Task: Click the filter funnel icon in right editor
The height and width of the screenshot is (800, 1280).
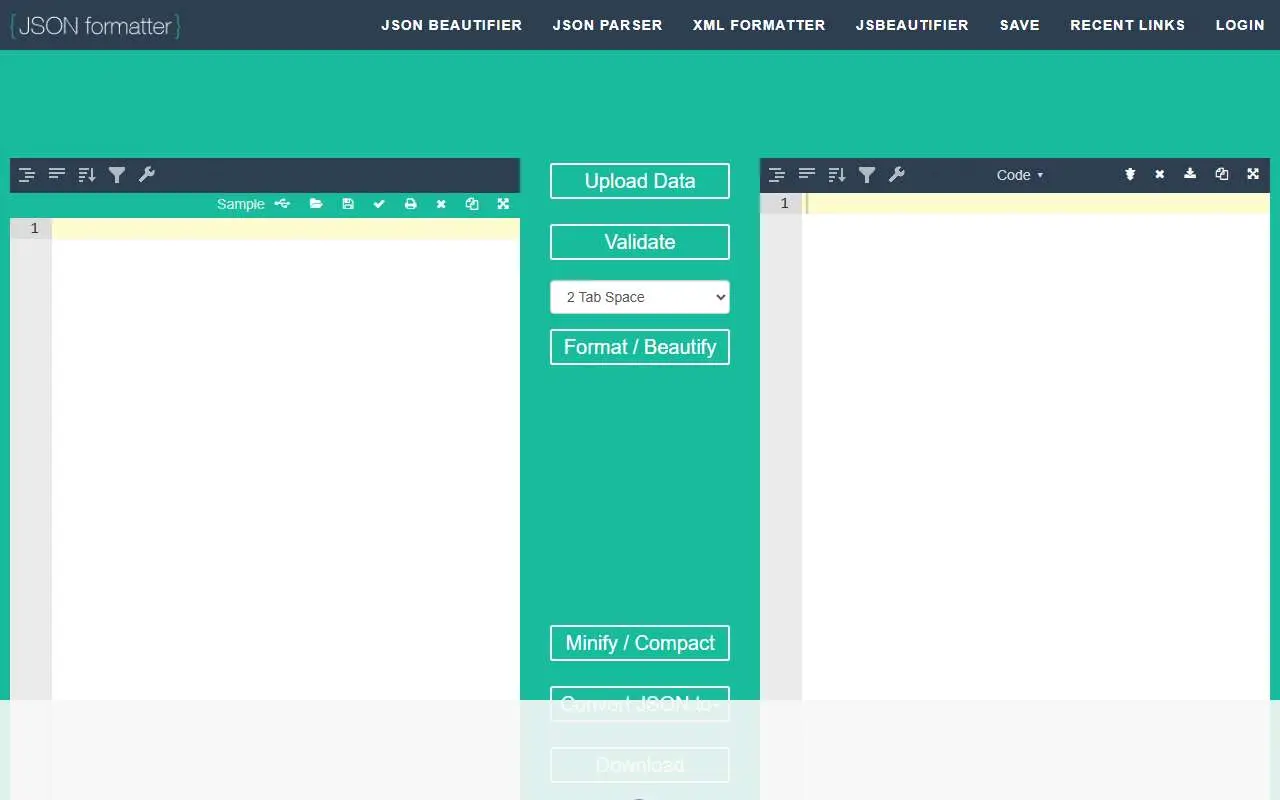Action: pyautogui.click(x=867, y=175)
